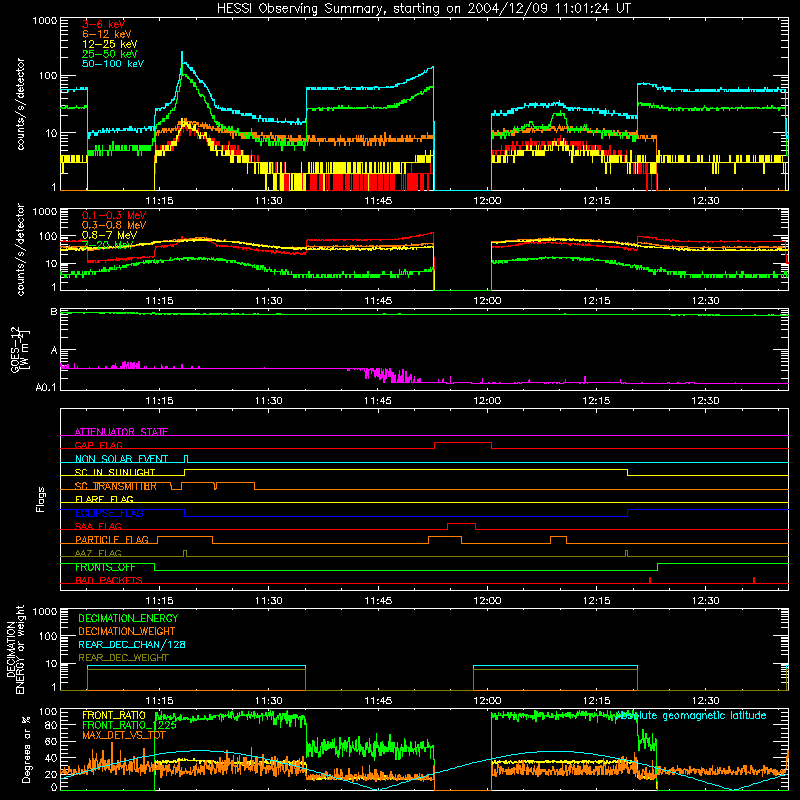Image resolution: width=800 pixels, height=800 pixels.
Task: Click the Absolute geomagnetic latitude label
Action: click(691, 715)
